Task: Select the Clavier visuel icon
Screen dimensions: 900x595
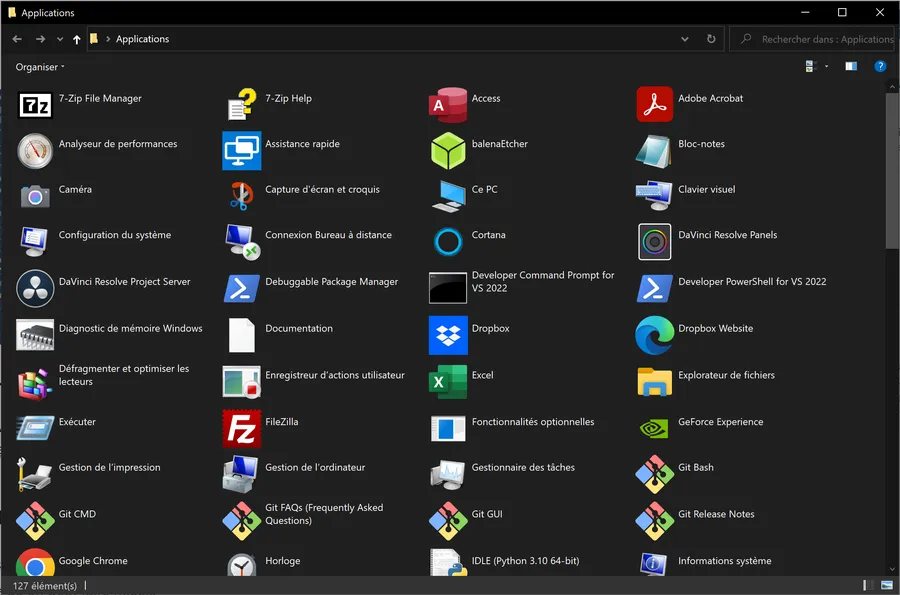Action: [654, 196]
